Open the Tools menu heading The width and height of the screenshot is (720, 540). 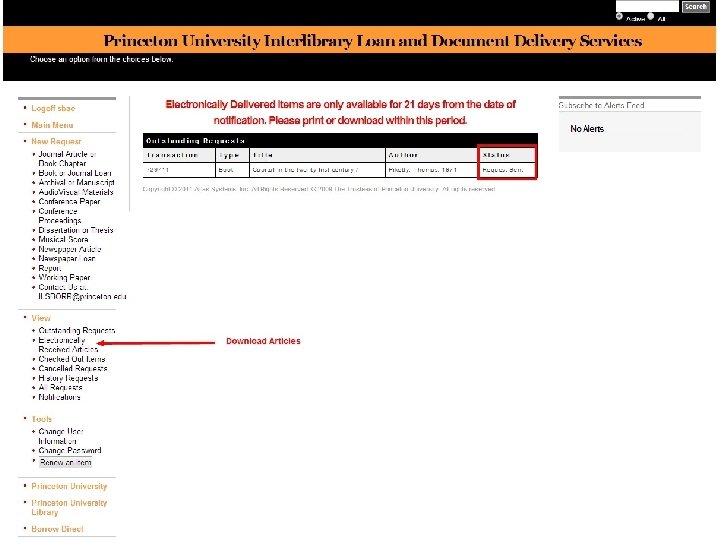pos(42,419)
